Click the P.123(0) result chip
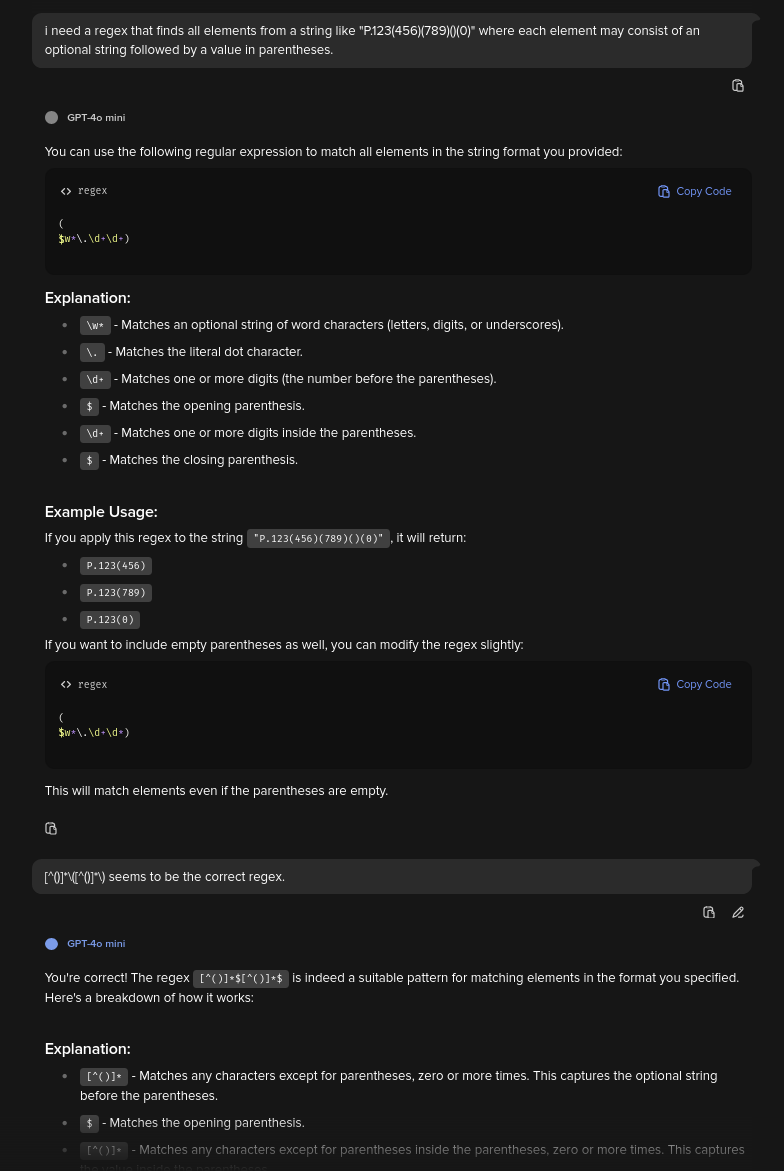 [x=110, y=620]
